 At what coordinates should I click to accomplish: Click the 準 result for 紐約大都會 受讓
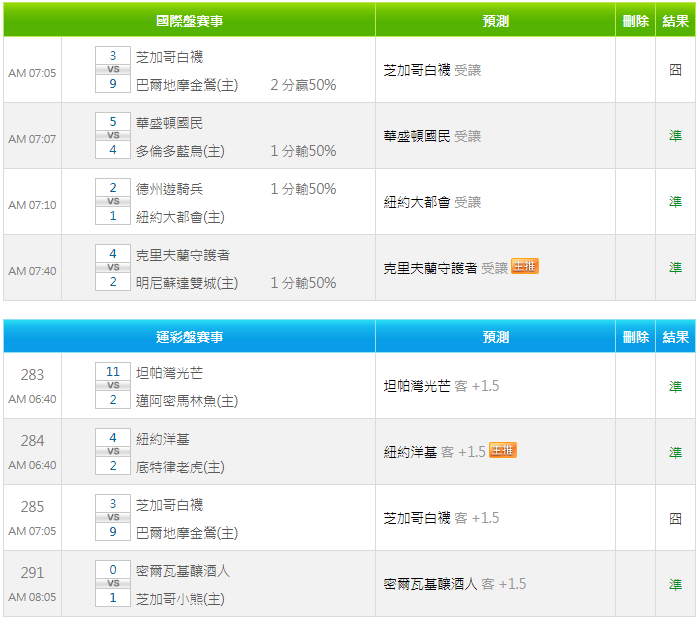pos(675,202)
